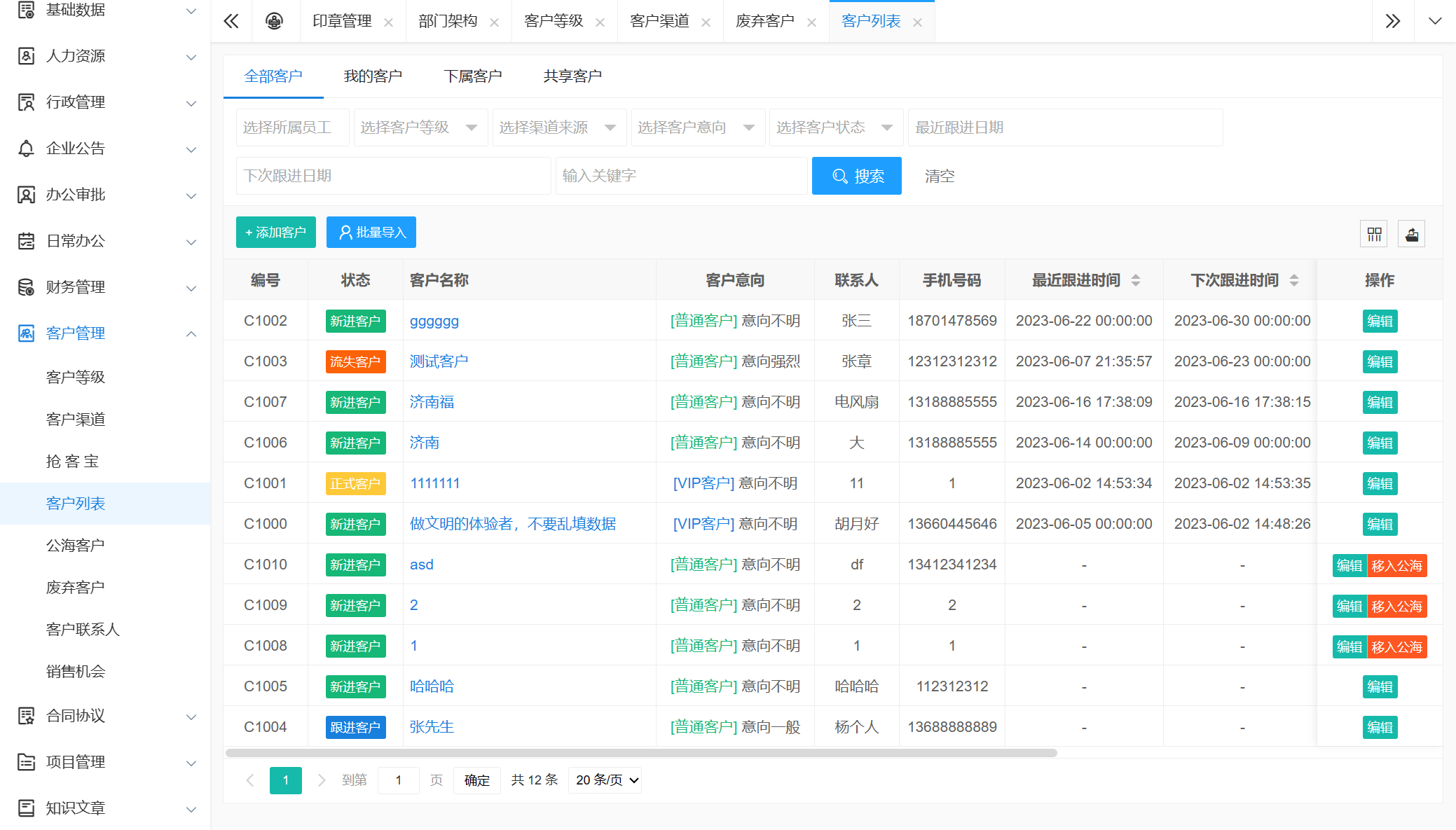Click the 行政管理 sidebar icon

pyautogui.click(x=26, y=102)
